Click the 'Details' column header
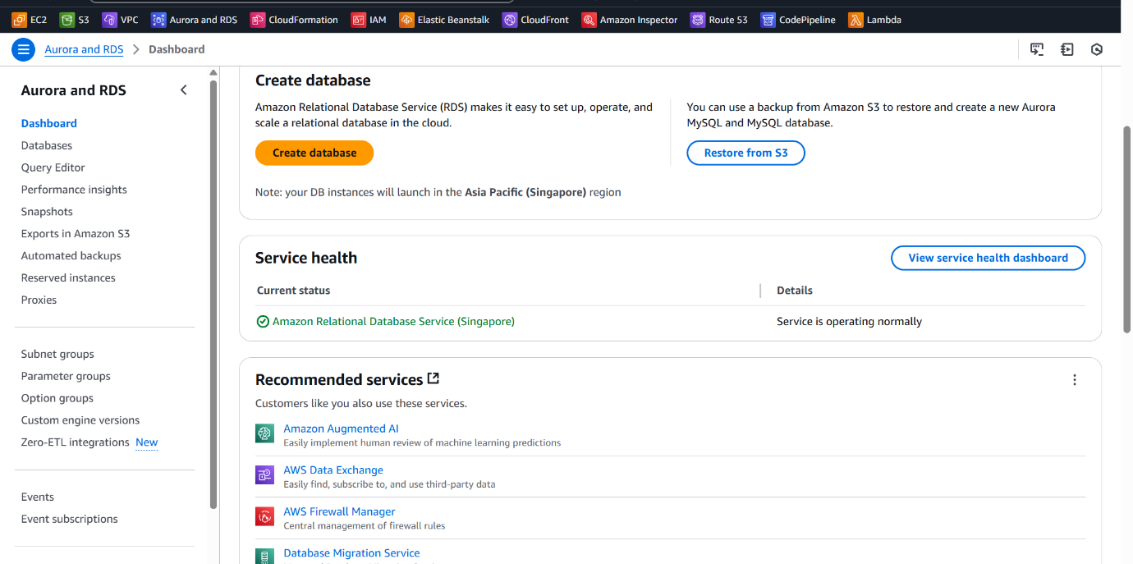Viewport: 1133px width, 564px height. [x=795, y=290]
